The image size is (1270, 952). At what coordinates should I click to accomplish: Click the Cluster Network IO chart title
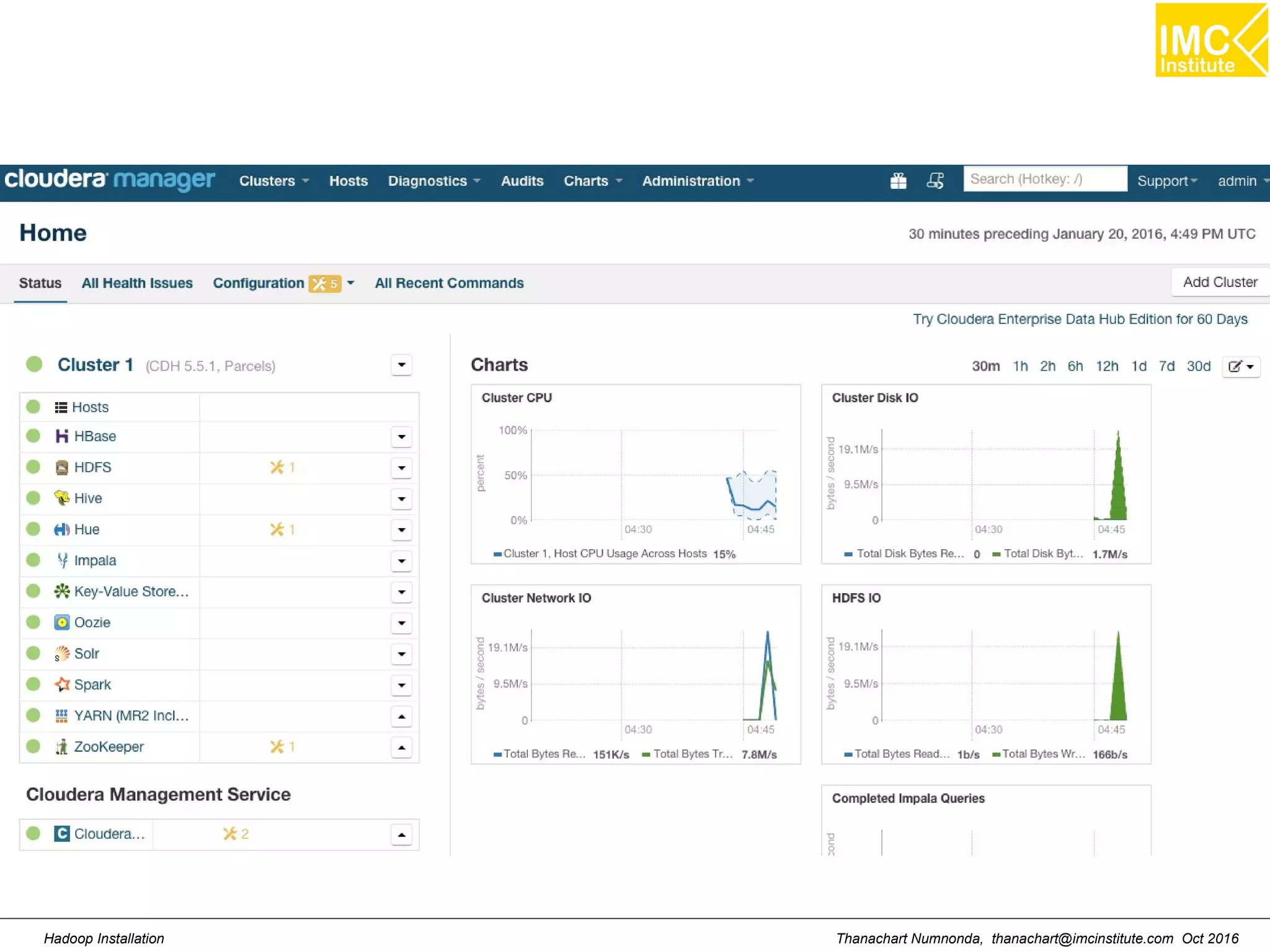click(536, 598)
